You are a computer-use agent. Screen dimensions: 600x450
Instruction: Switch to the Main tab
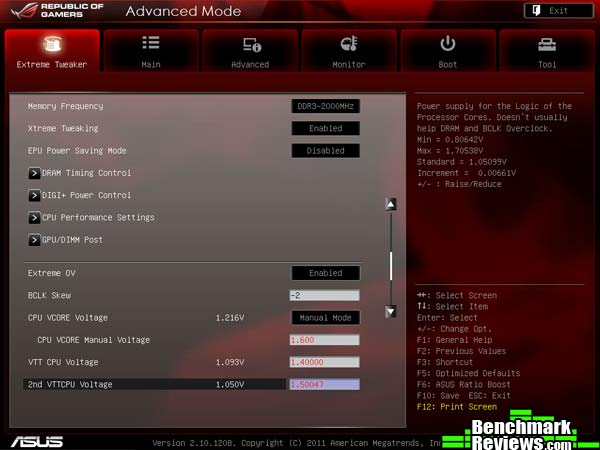click(x=151, y=51)
